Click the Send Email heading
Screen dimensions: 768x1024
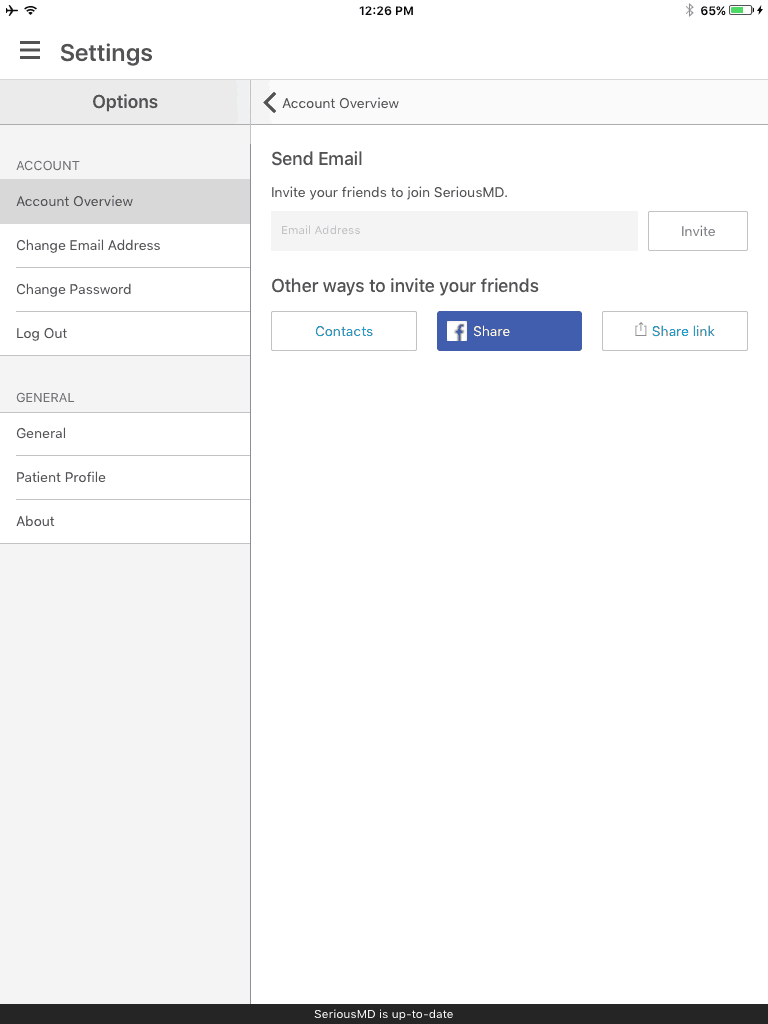[317, 159]
